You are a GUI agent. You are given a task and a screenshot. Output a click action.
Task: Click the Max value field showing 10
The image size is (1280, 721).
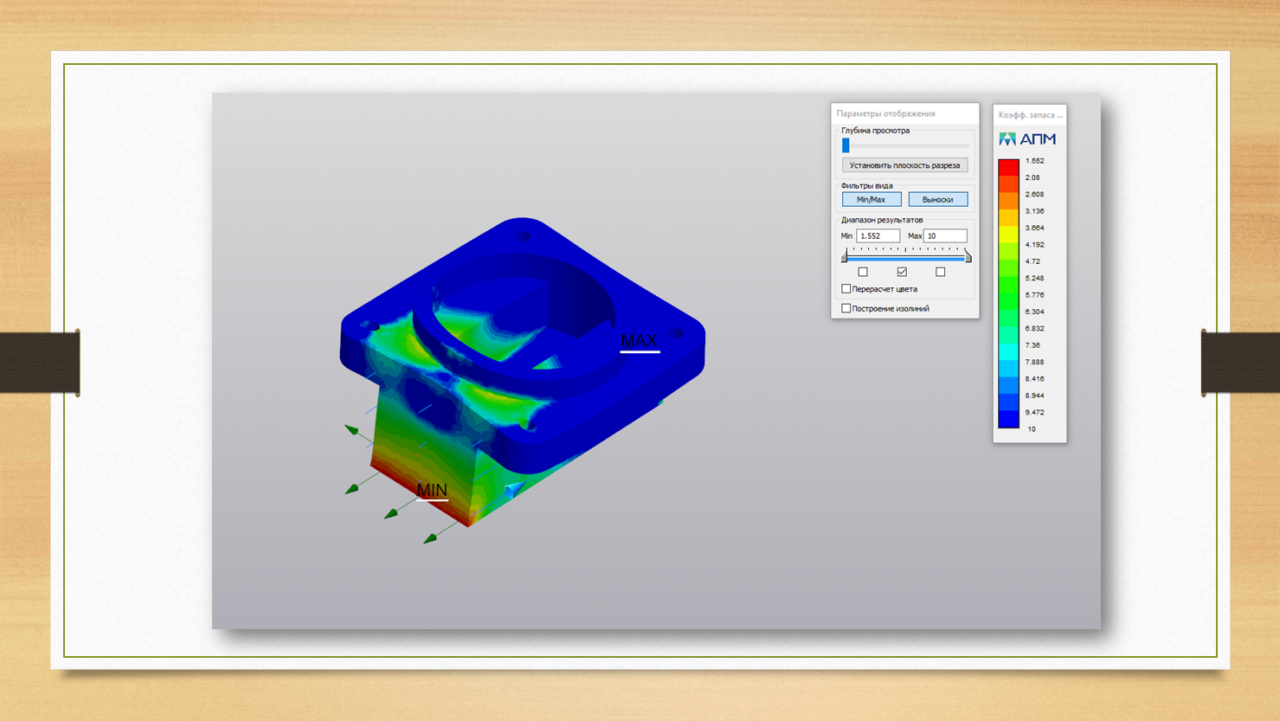click(945, 236)
